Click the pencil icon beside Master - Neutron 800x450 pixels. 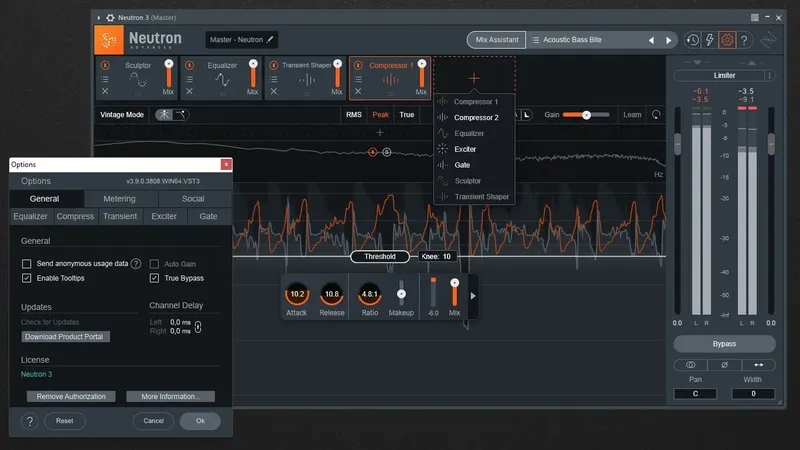pyautogui.click(x=270, y=39)
